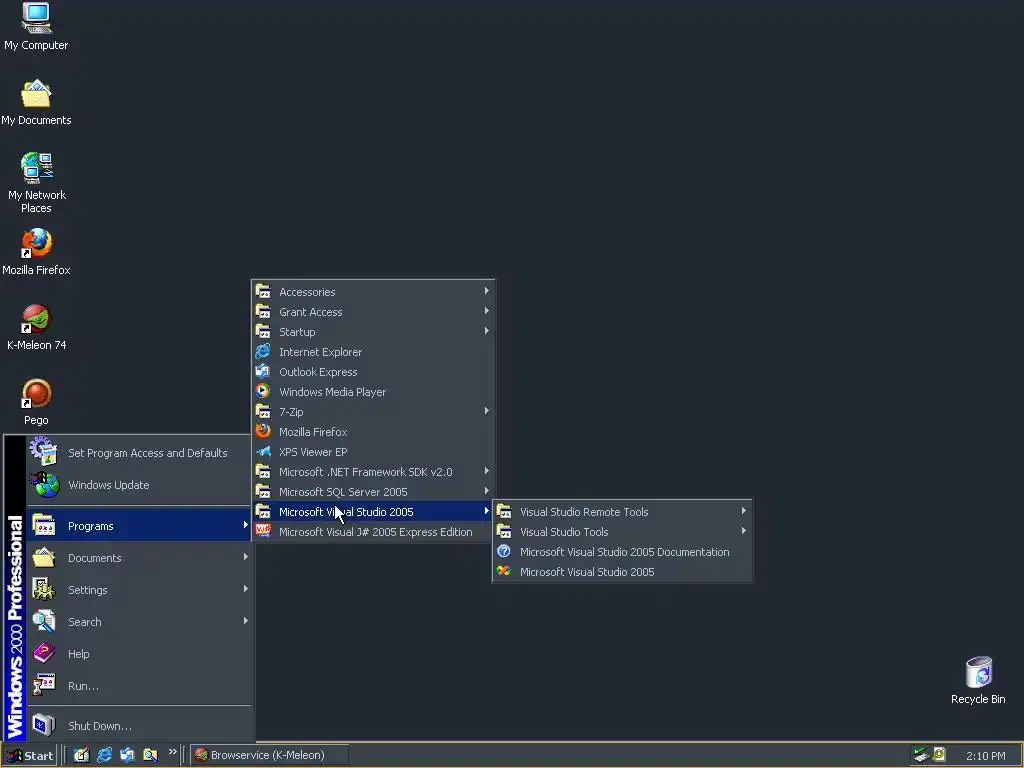This screenshot has height=768, width=1024.
Task: Expand the Programs entry in the Start menu
Action: coord(139,526)
